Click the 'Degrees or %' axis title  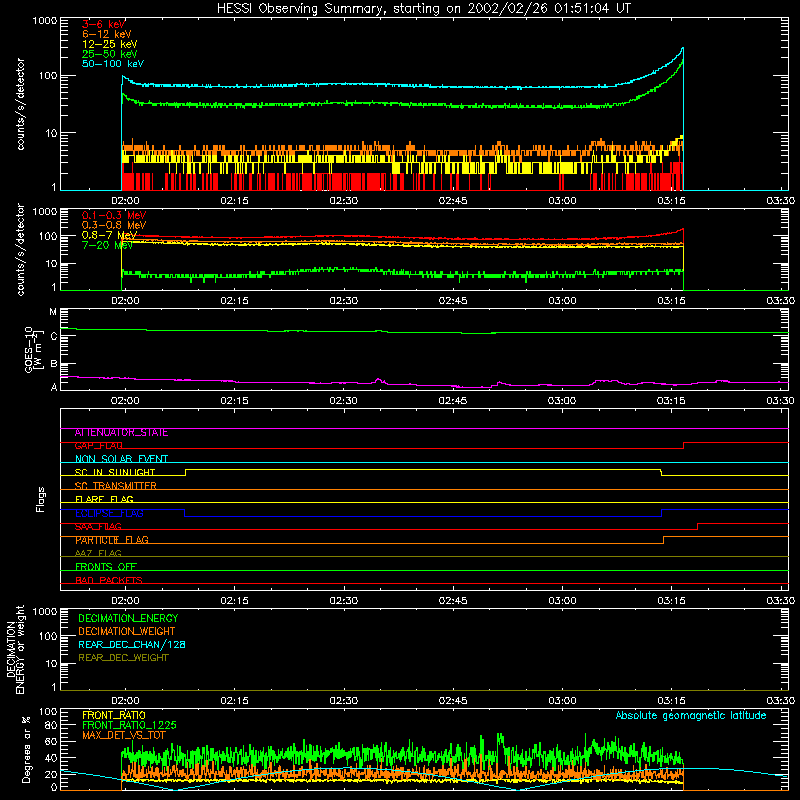click(26, 749)
